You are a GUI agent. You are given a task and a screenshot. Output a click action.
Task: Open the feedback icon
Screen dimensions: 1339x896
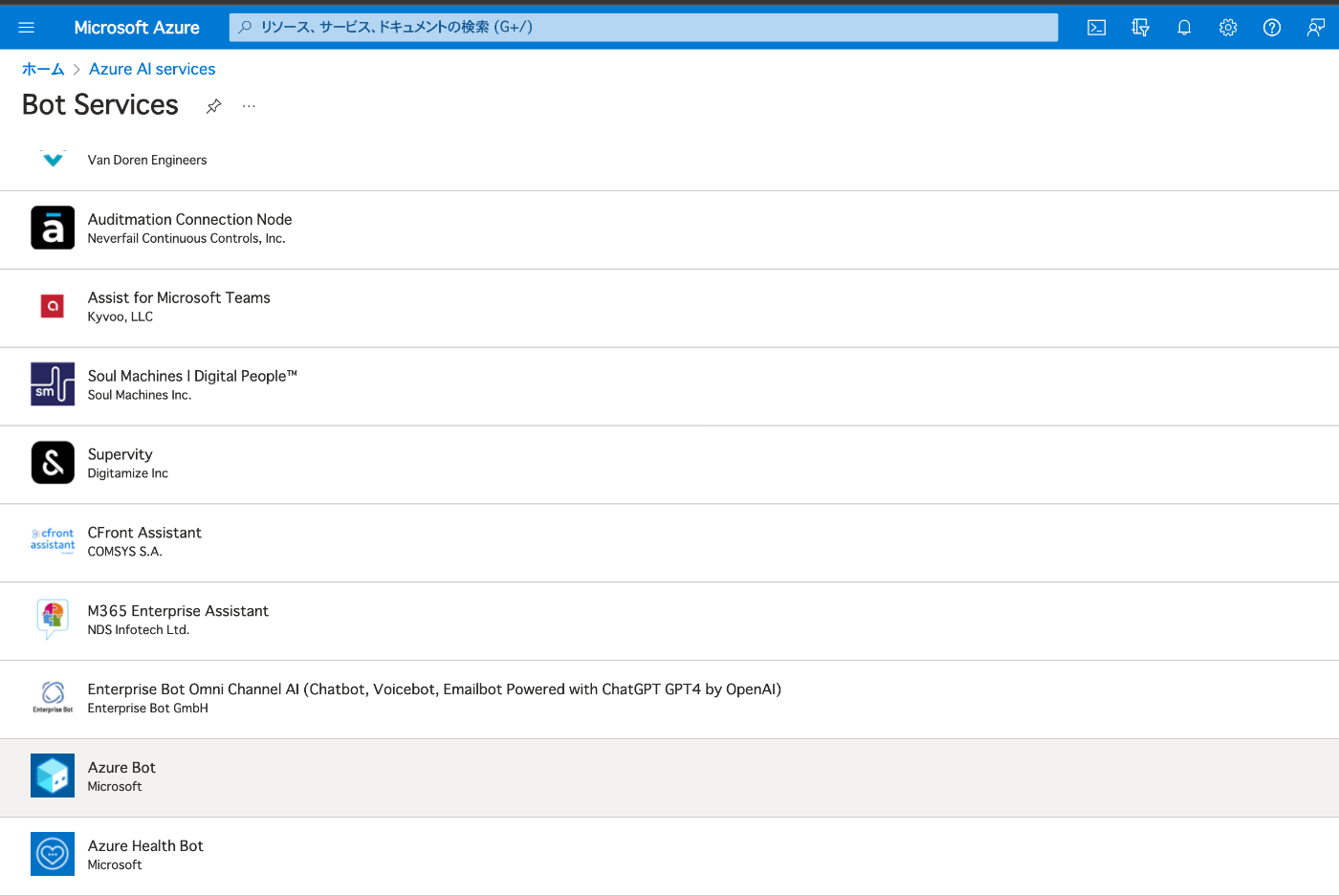click(1316, 28)
